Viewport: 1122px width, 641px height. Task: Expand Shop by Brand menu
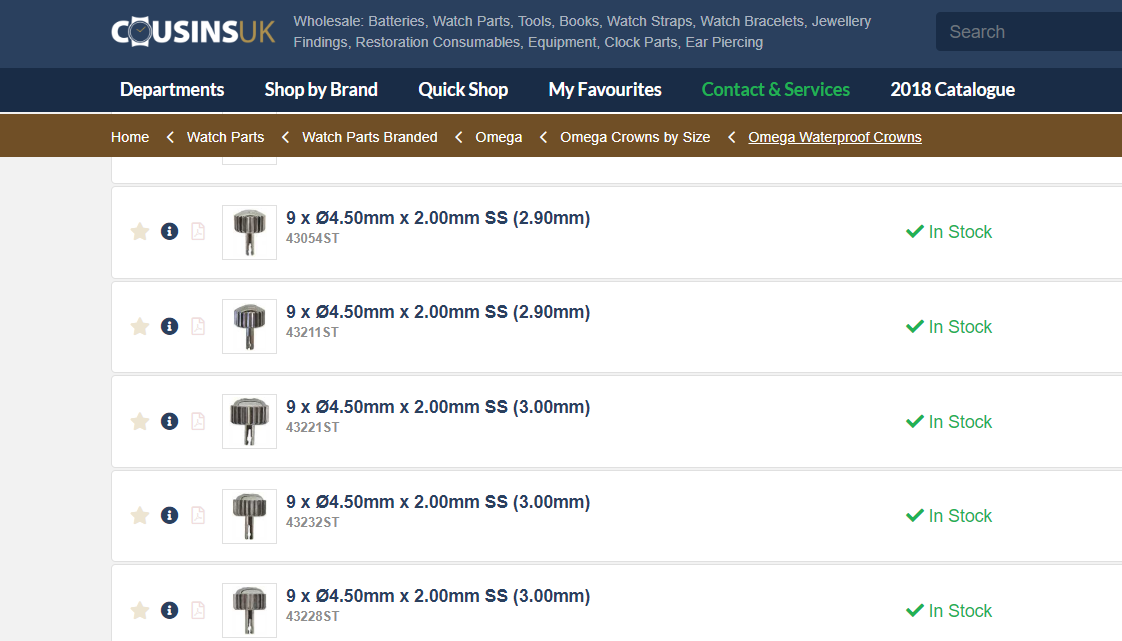coord(321,90)
